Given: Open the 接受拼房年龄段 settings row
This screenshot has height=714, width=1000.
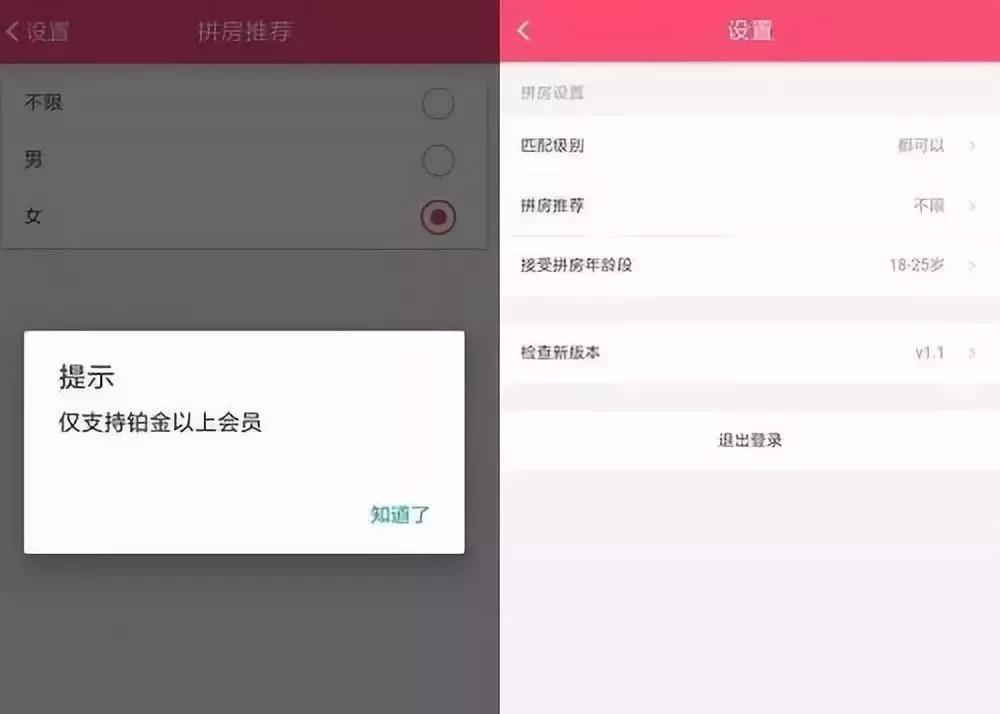Looking at the screenshot, I should tap(750, 265).
